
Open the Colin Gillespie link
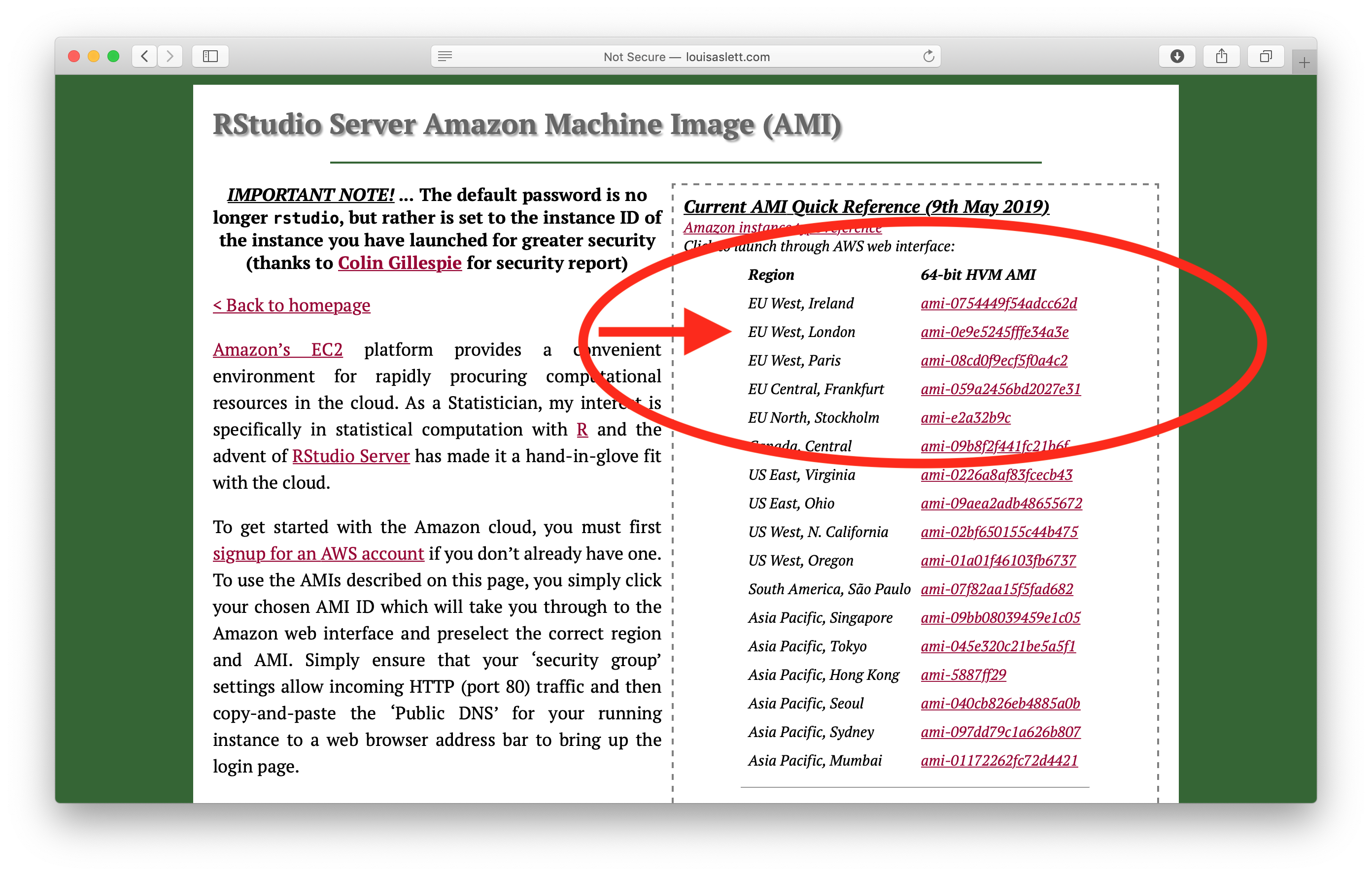pyautogui.click(x=399, y=263)
